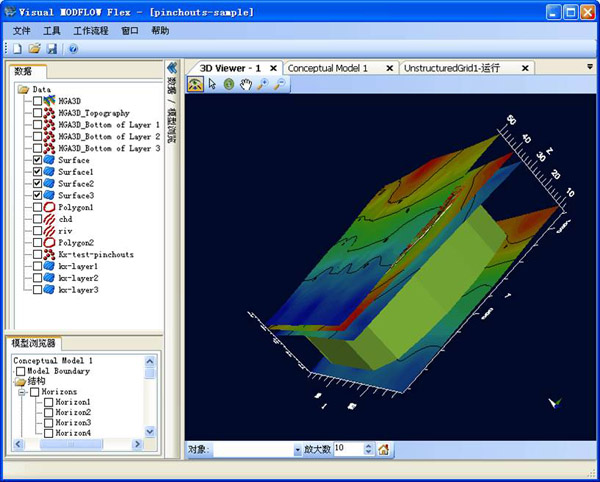Screen dimensions: 600x482
Task: Click the exaggeration value input field
Action: [x=348, y=449]
